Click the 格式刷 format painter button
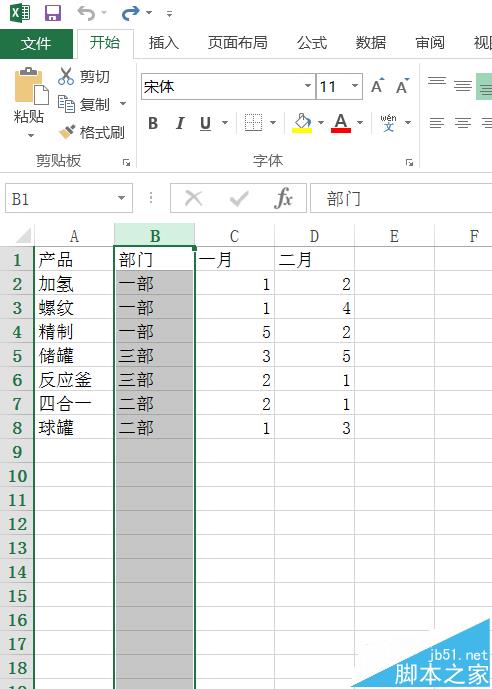Viewport: 492px width, 689px height. click(91, 132)
